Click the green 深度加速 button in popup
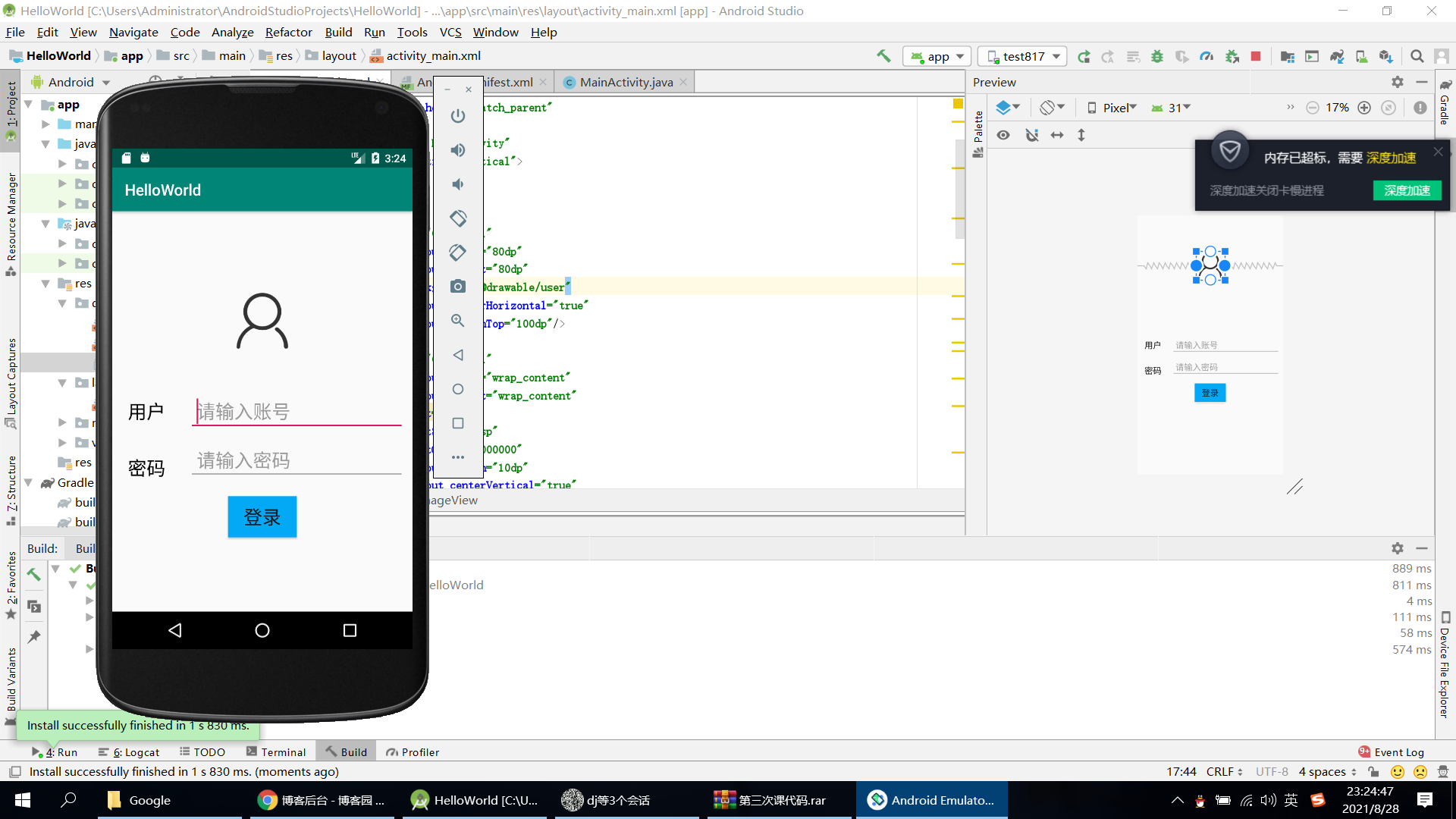Image resolution: width=1456 pixels, height=819 pixels. tap(1407, 190)
